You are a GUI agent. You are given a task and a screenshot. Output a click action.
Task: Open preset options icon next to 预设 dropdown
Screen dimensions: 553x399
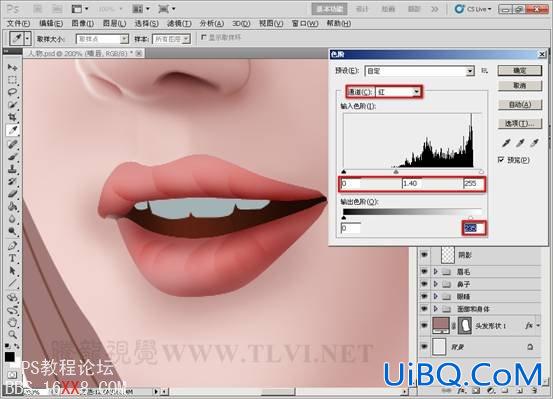click(485, 71)
